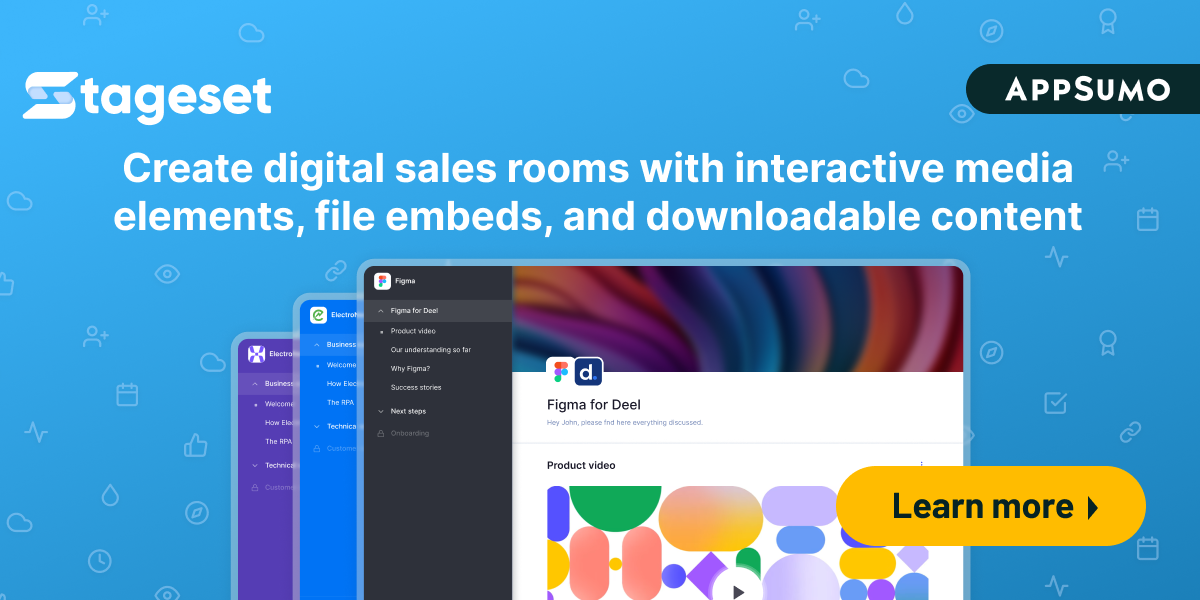Select The RPA item in the blue window
This screenshot has width=1200, height=600.
click(x=340, y=403)
